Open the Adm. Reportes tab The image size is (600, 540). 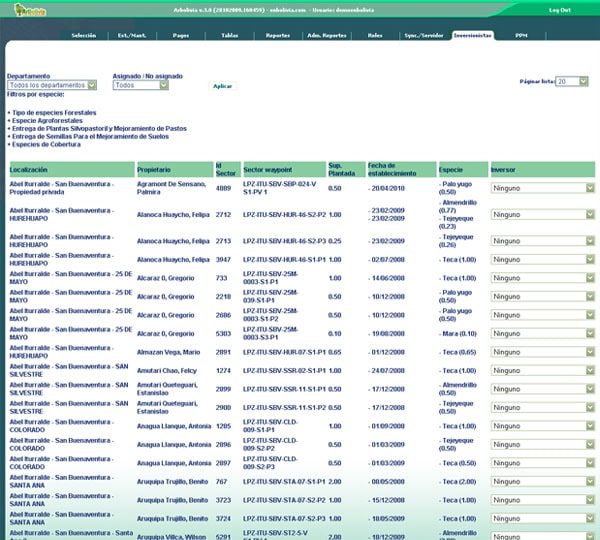[327, 36]
